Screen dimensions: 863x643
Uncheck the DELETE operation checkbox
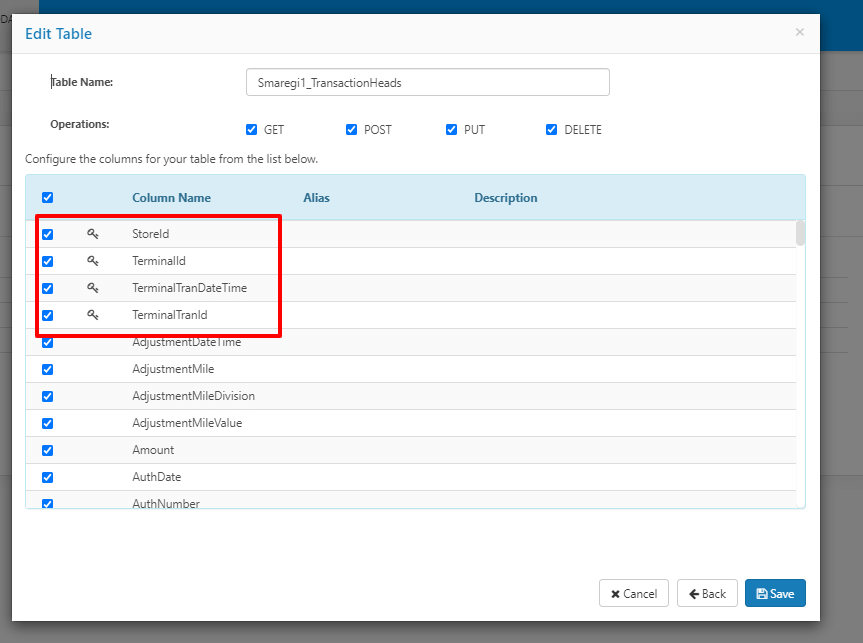click(x=552, y=130)
